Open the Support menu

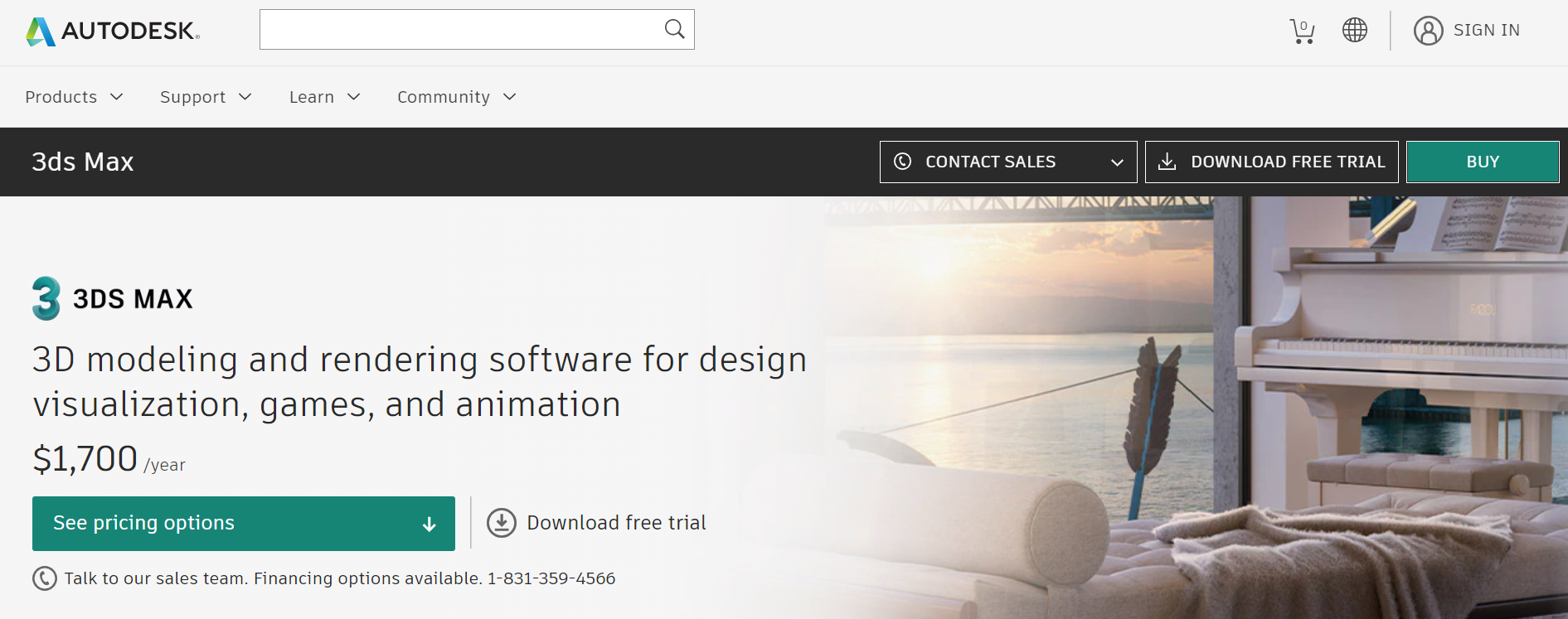206,97
